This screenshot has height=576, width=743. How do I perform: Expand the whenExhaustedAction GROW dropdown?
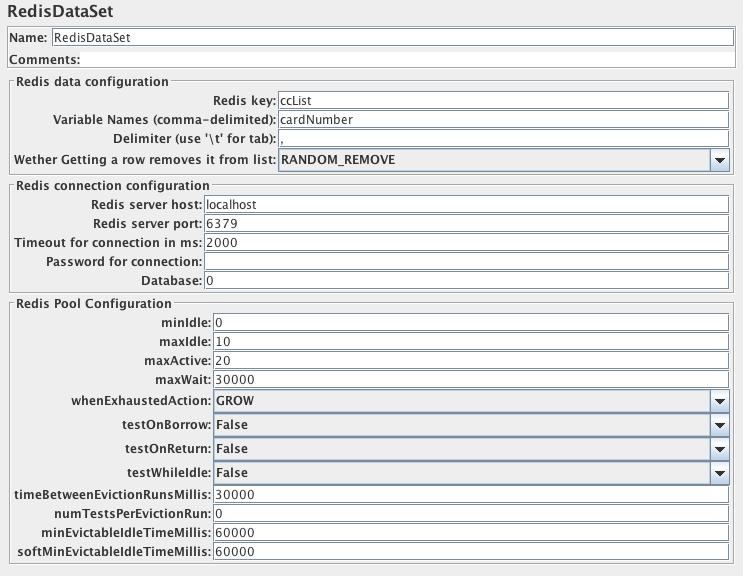(718, 400)
